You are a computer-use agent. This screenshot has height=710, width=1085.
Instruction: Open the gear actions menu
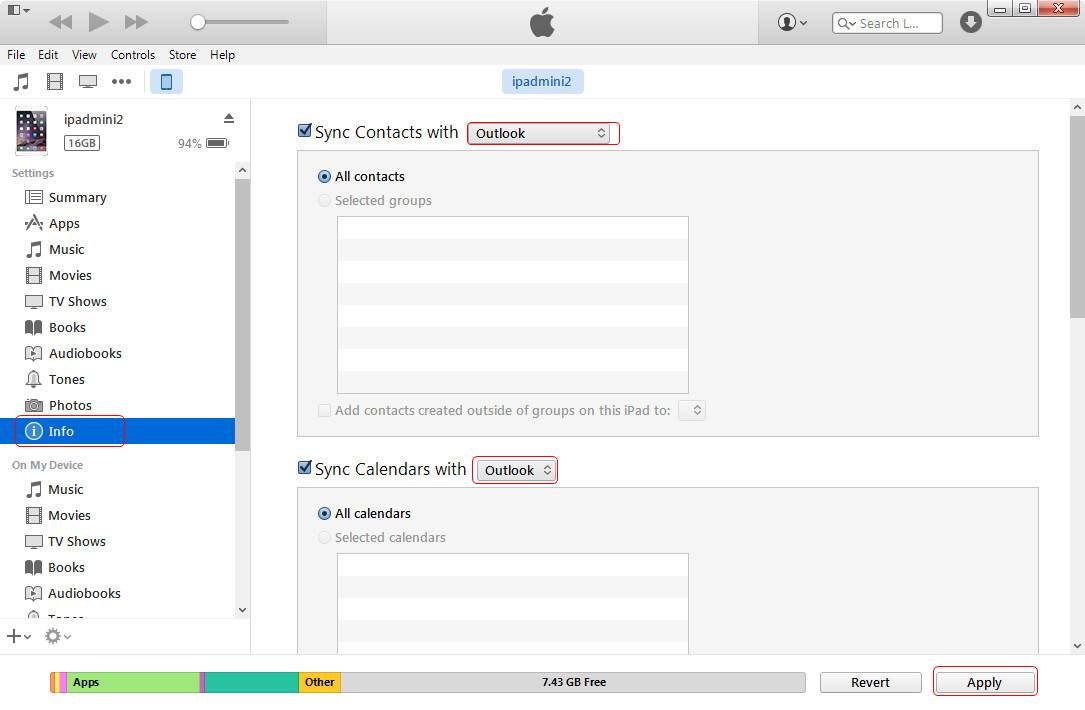[57, 635]
